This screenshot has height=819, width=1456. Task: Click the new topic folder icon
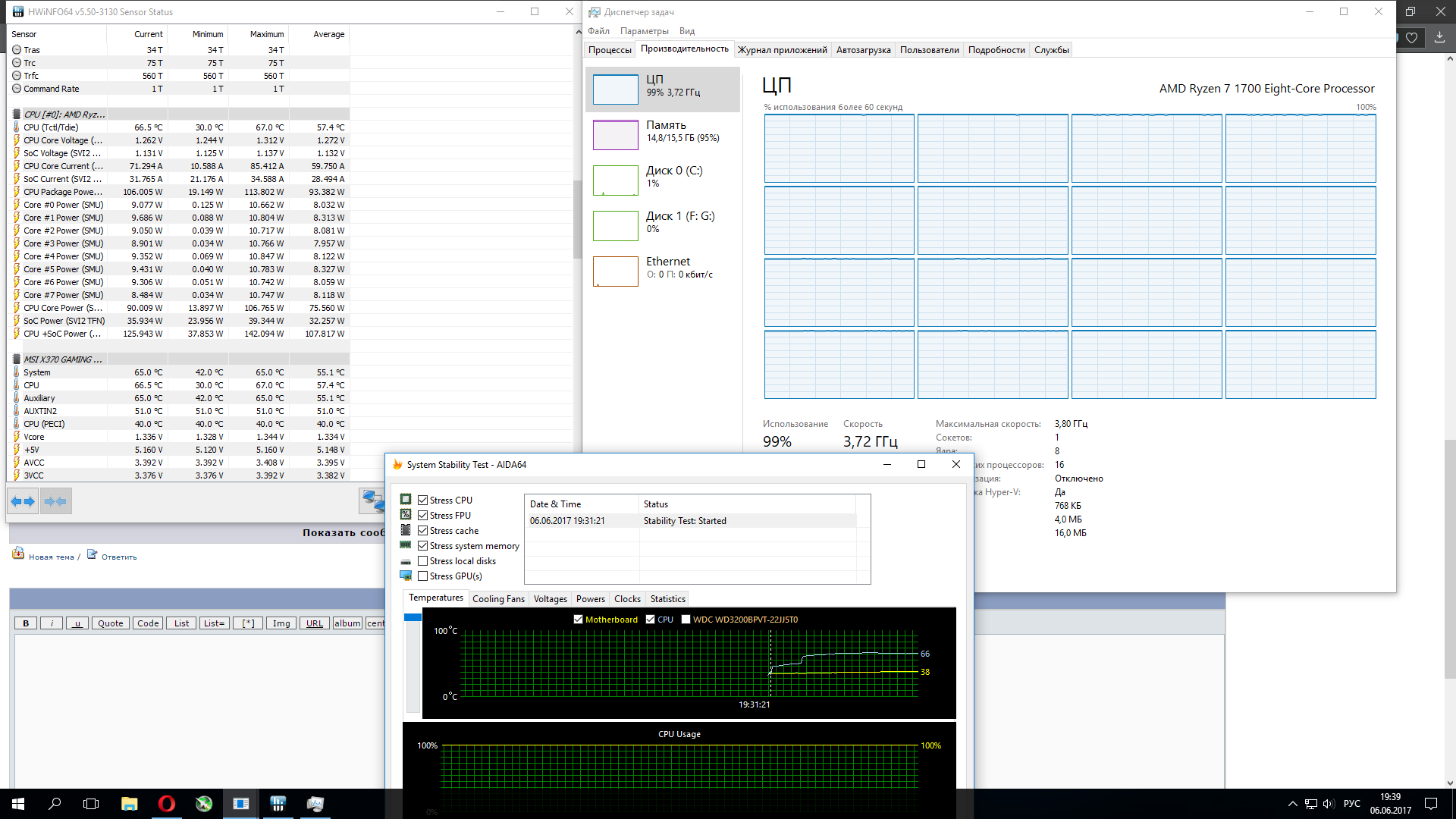pyautogui.click(x=18, y=554)
